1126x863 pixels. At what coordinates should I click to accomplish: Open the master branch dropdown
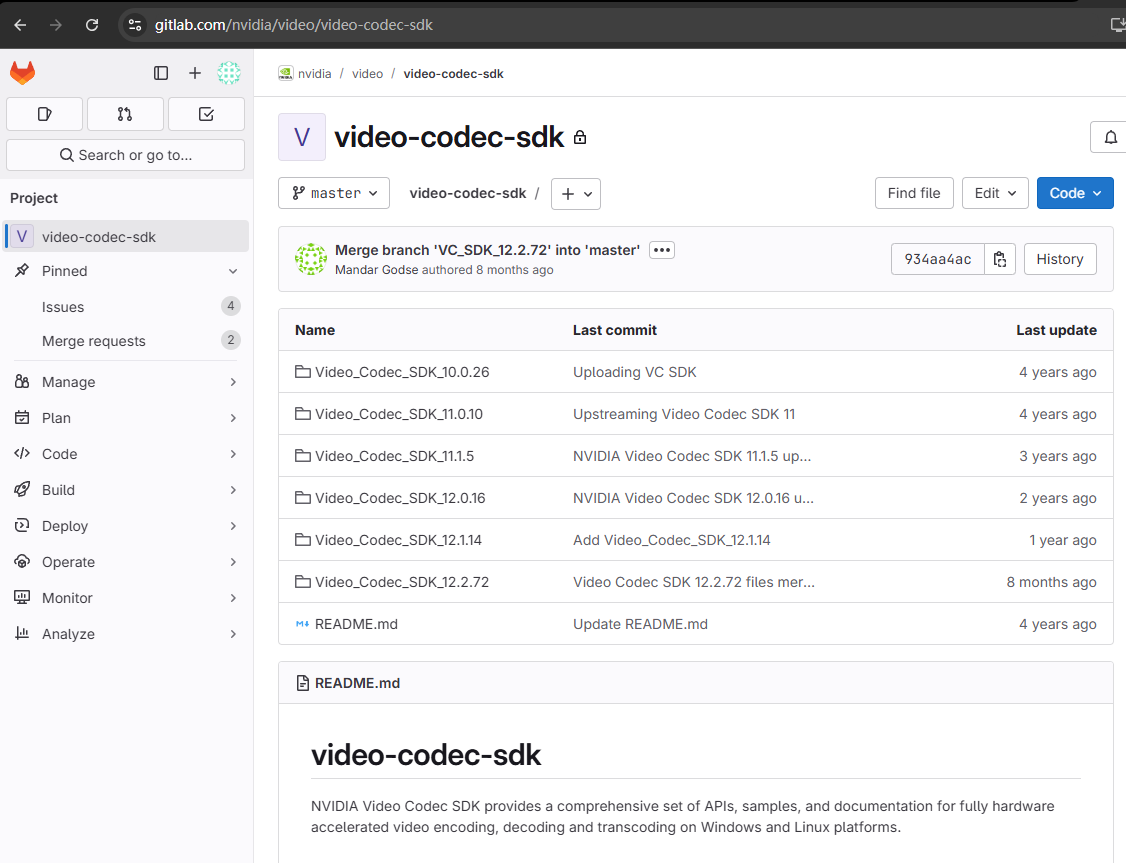pyautogui.click(x=334, y=193)
